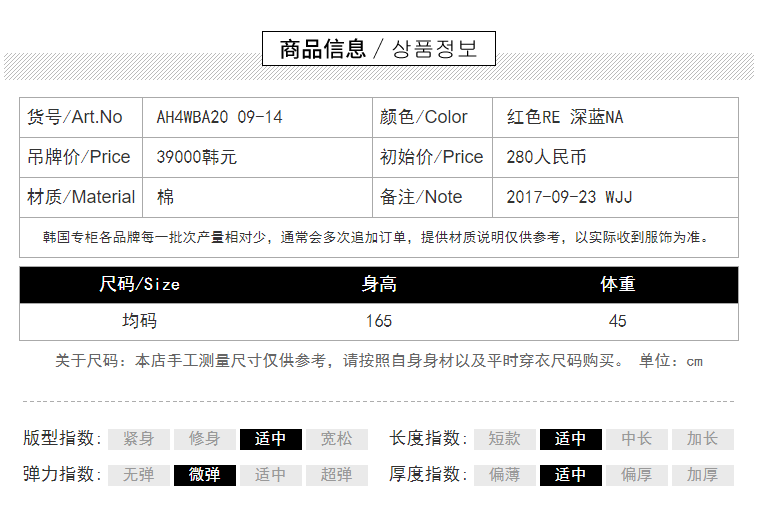Select the 修身 fit option
The image size is (761, 515).
click(204, 439)
